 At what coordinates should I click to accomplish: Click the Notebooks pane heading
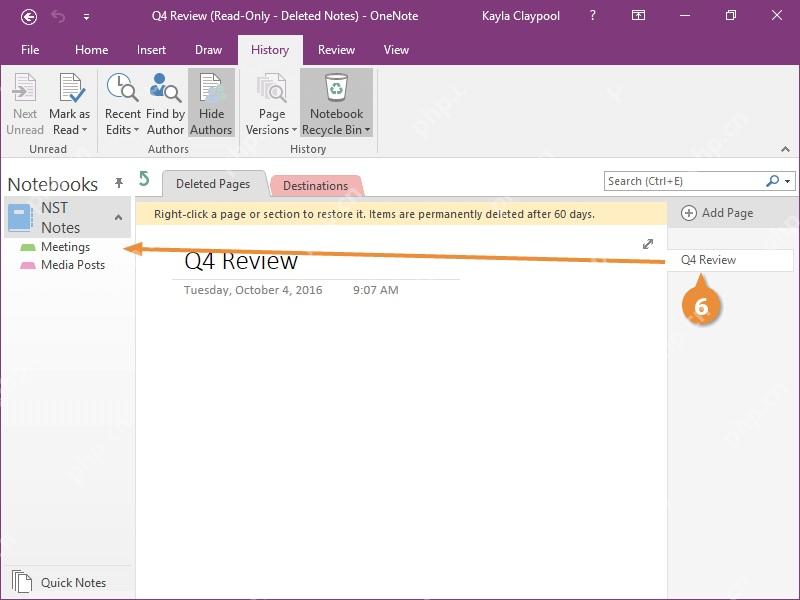point(53,184)
